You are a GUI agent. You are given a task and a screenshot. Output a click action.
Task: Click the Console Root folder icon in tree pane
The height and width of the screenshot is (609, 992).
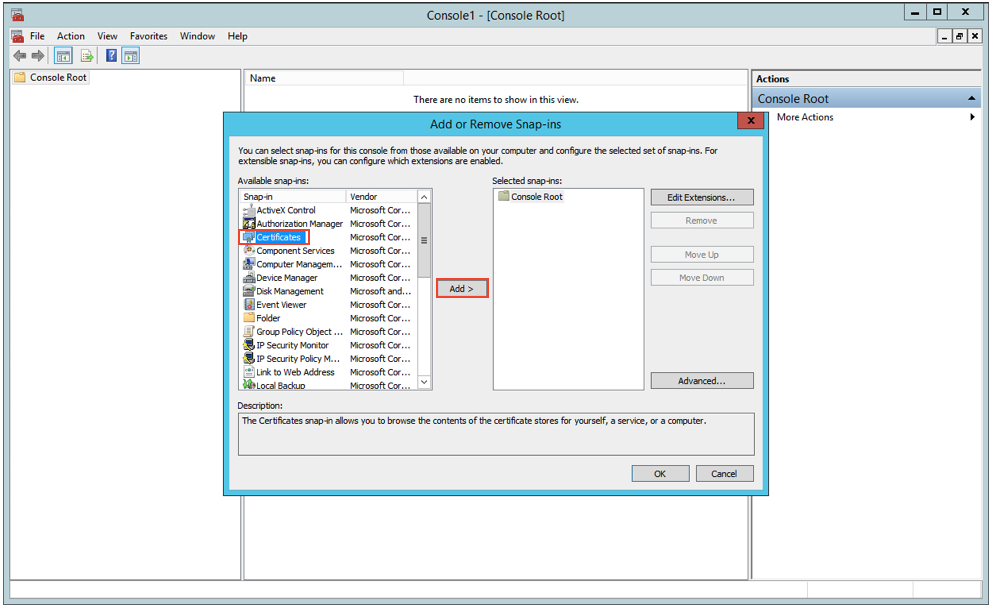[x=20, y=77]
